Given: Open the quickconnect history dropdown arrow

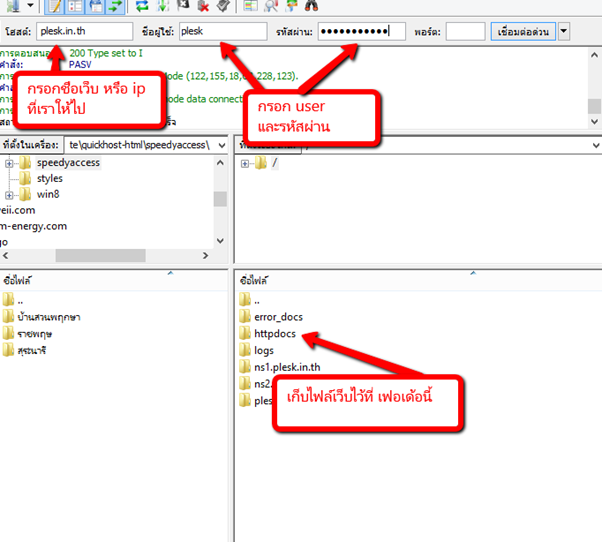Looking at the screenshot, I should coord(564,32).
